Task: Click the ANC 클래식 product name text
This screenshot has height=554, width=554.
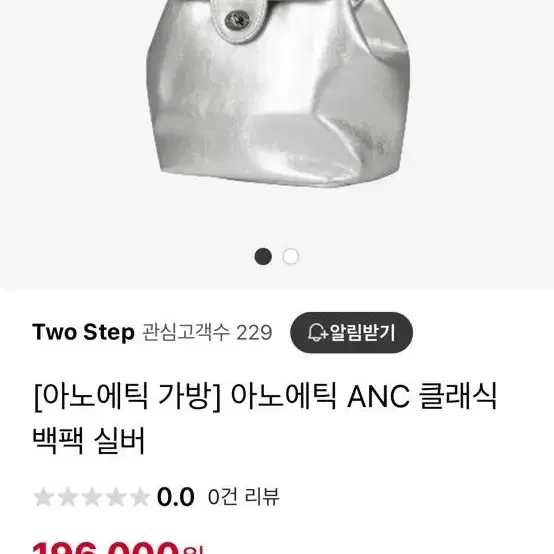Action: tap(422, 396)
